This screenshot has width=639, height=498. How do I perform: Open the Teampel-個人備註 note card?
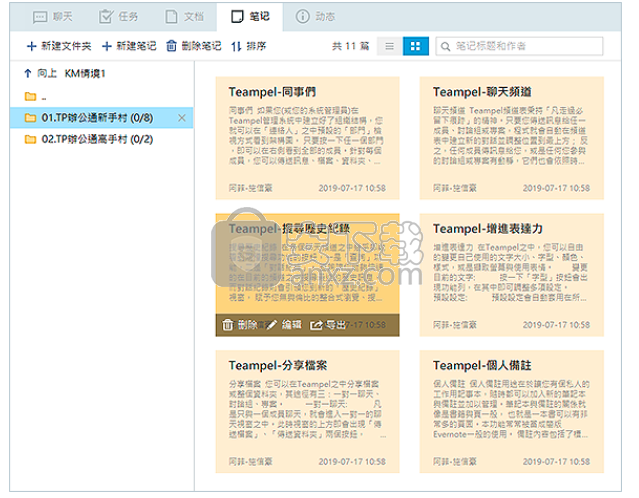click(x=511, y=412)
